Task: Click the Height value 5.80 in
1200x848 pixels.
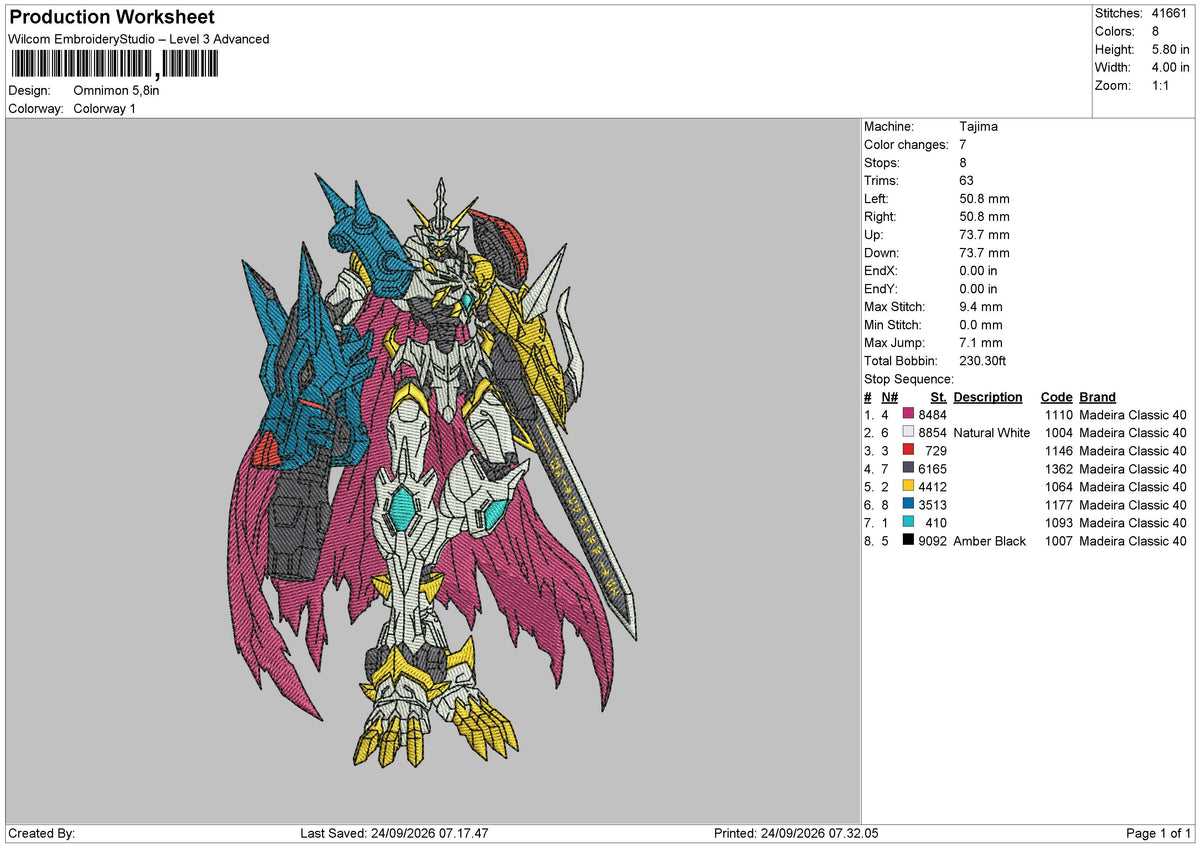Action: [x=1171, y=49]
